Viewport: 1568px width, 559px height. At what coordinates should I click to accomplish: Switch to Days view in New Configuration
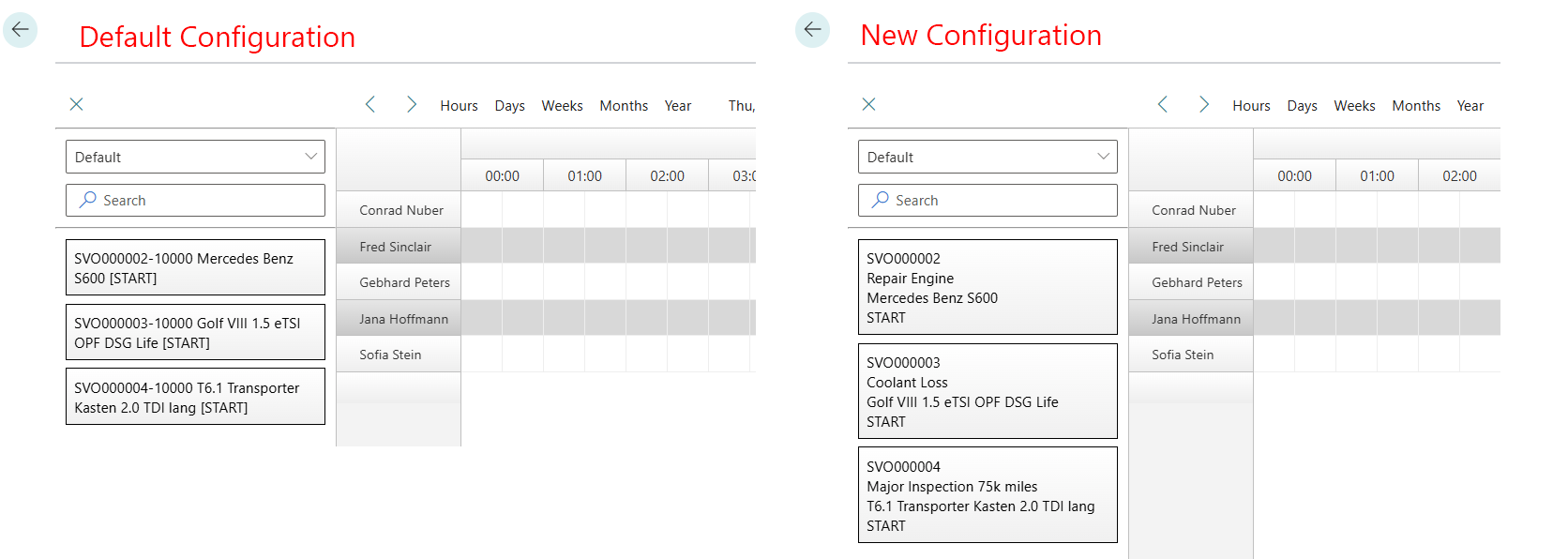(1302, 106)
